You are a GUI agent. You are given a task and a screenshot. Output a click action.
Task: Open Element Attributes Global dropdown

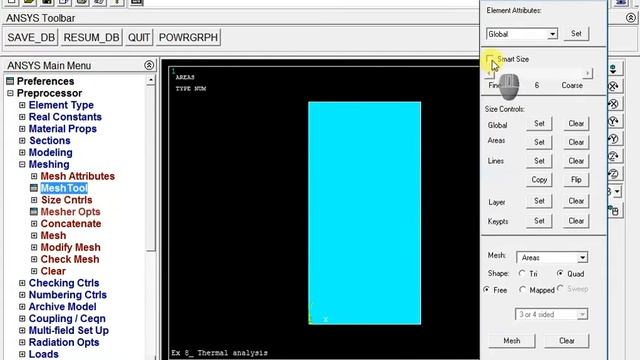(x=552, y=34)
